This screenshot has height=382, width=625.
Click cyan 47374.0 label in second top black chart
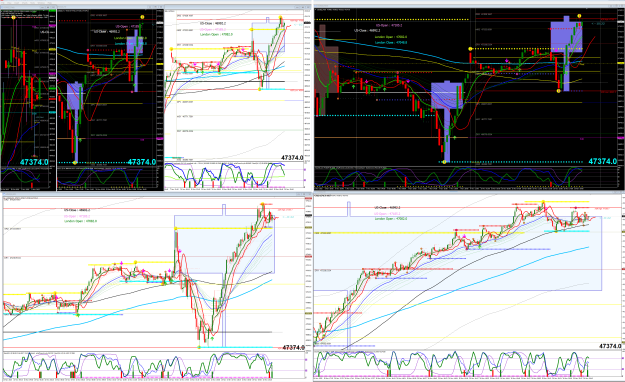(142, 162)
